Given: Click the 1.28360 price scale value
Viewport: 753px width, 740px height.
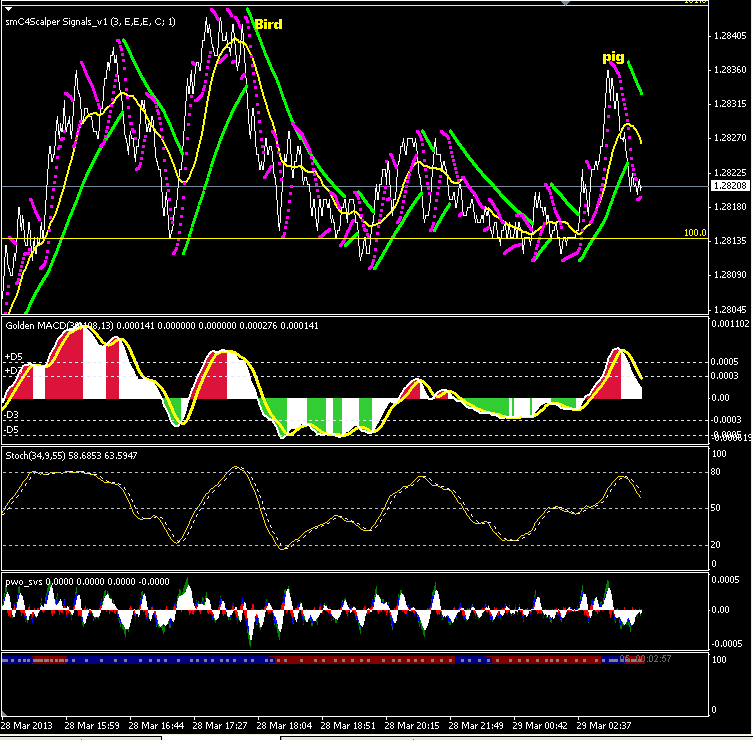Looking at the screenshot, I should click(x=730, y=70).
